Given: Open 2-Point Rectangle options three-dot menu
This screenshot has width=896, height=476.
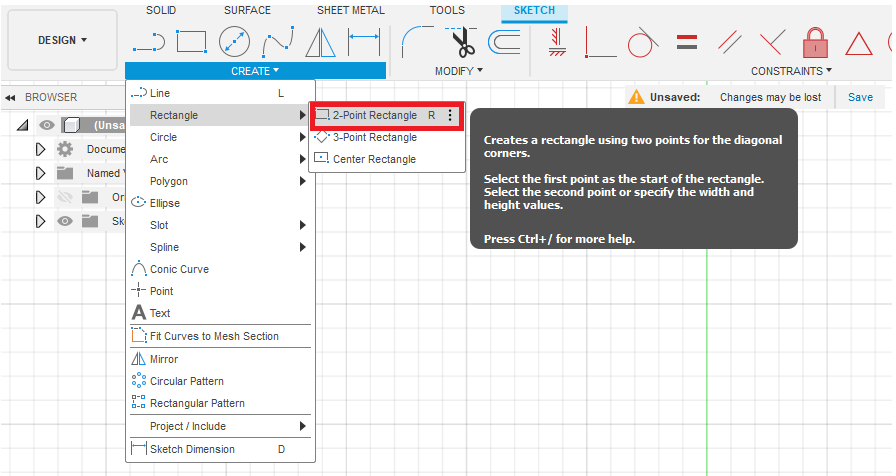Looking at the screenshot, I should (450, 115).
